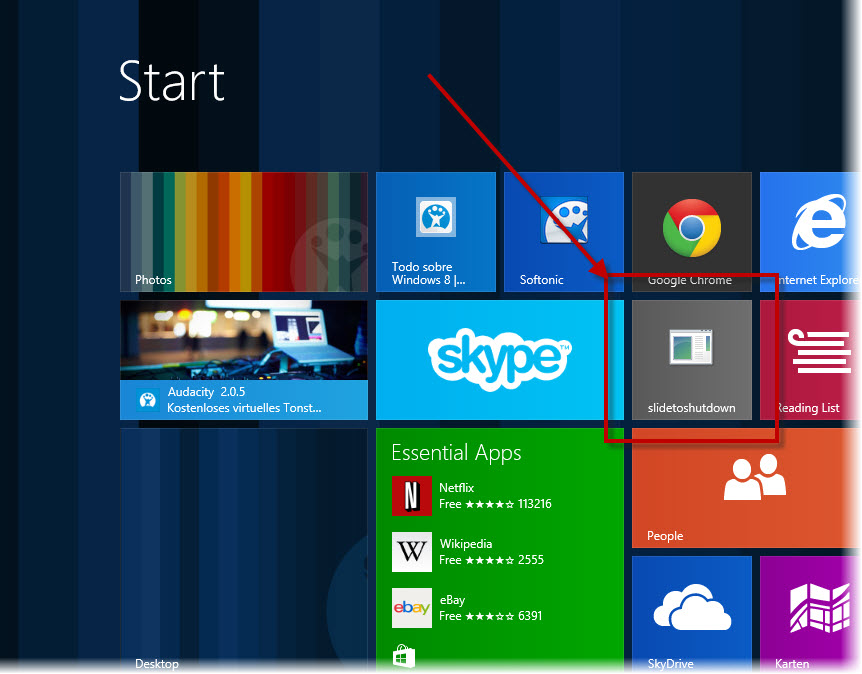Viewport: 862px width, 674px height.
Task: Click the Essential Apps heading
Action: pos(456,453)
